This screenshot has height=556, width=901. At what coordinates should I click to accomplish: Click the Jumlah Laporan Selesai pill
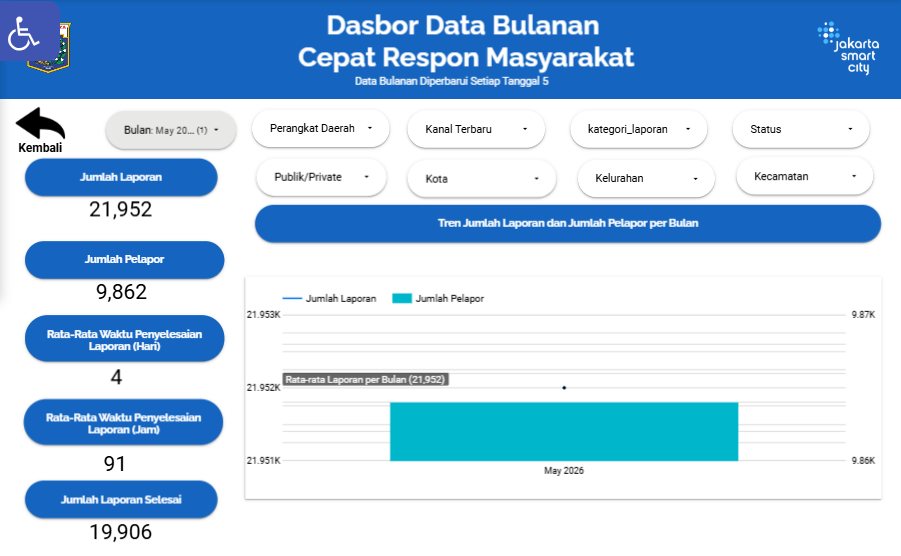(121, 500)
